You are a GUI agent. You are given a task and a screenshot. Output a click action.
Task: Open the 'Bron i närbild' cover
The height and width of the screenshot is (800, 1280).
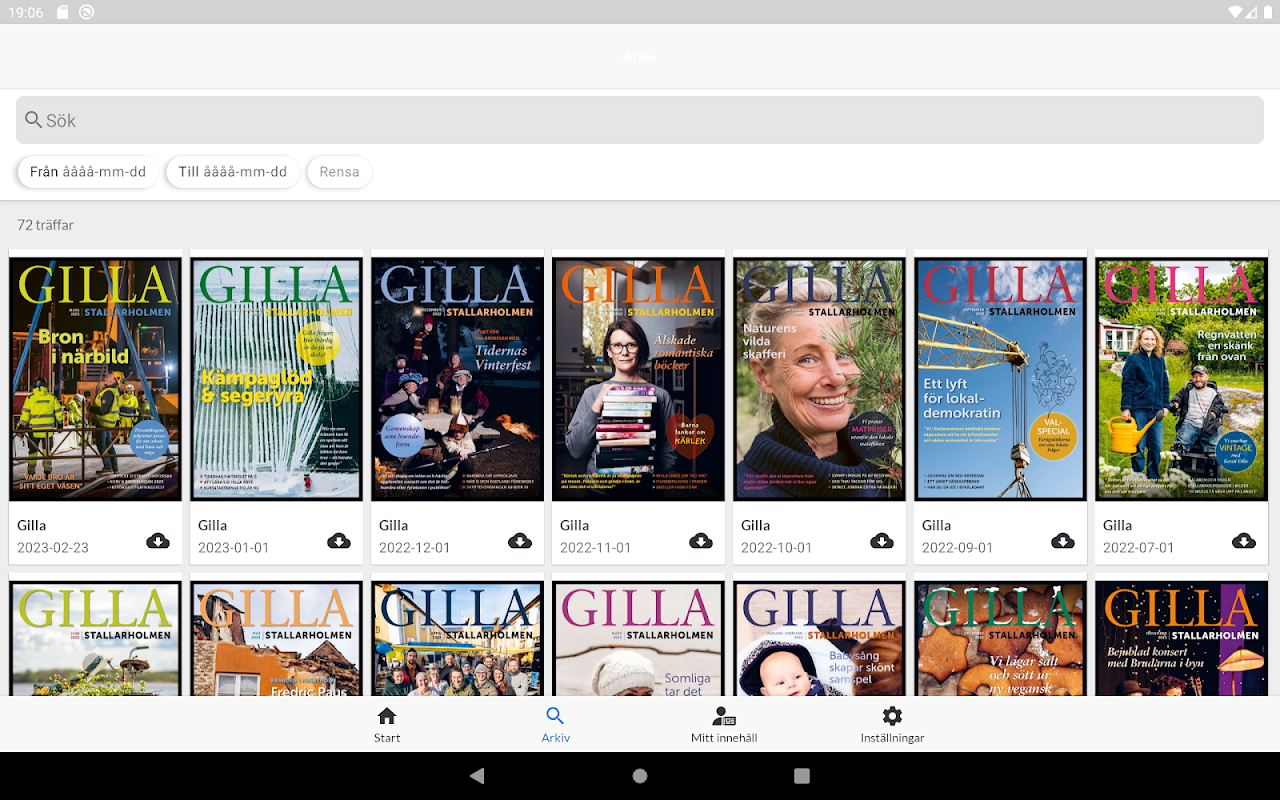[96, 379]
